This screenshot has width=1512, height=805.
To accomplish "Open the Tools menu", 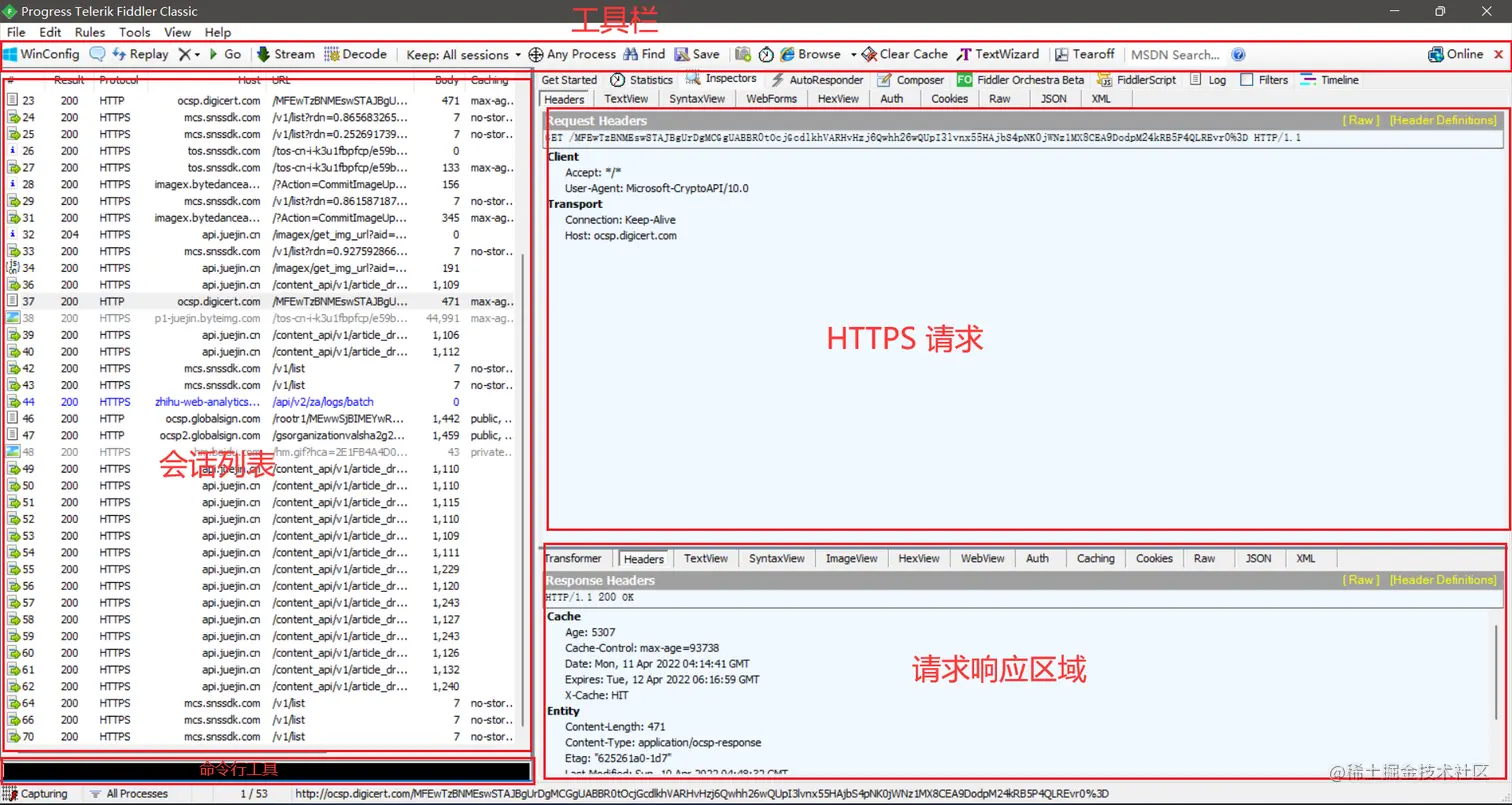I will point(135,32).
